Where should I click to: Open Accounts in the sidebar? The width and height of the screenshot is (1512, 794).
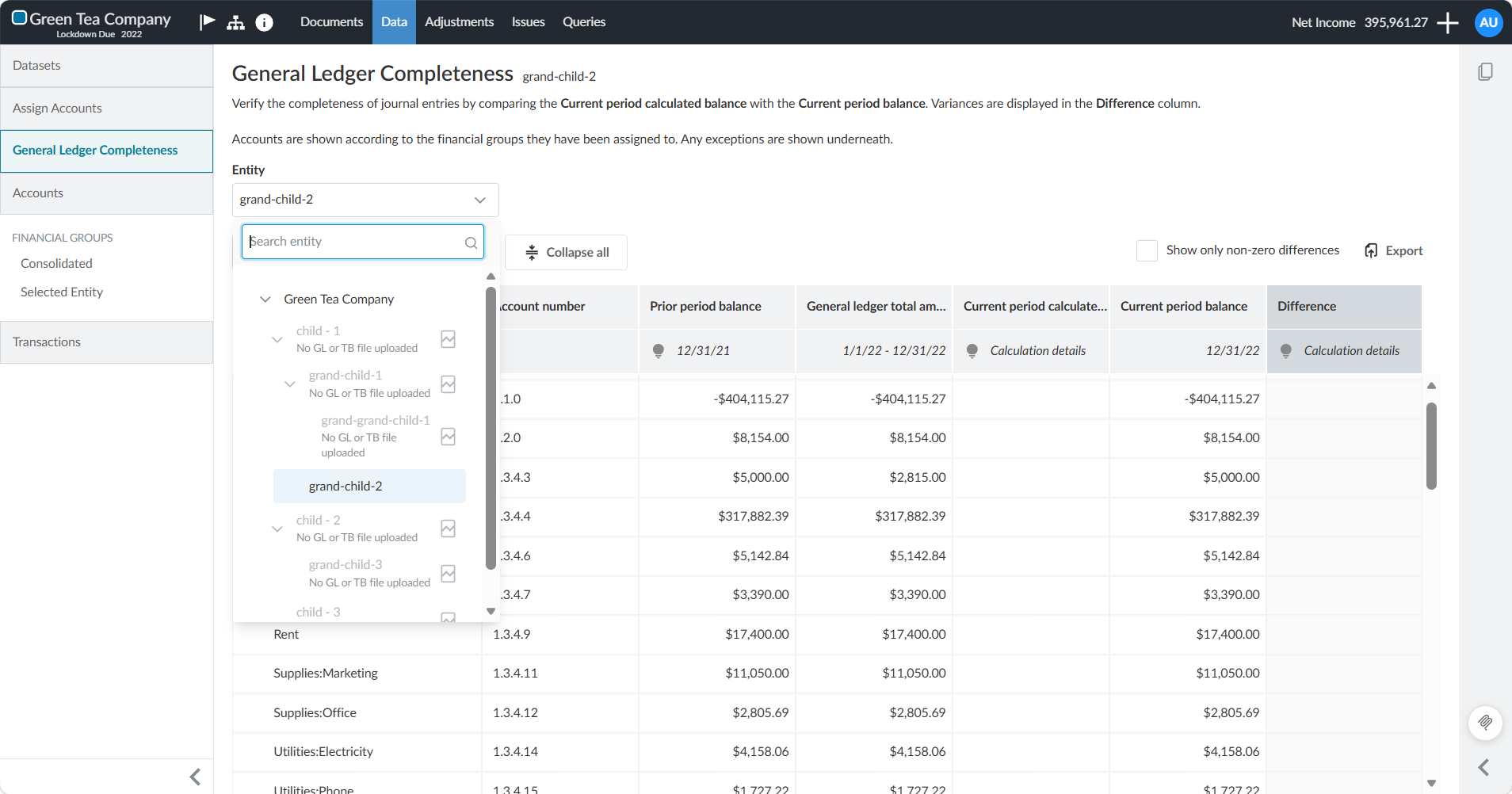(x=106, y=193)
